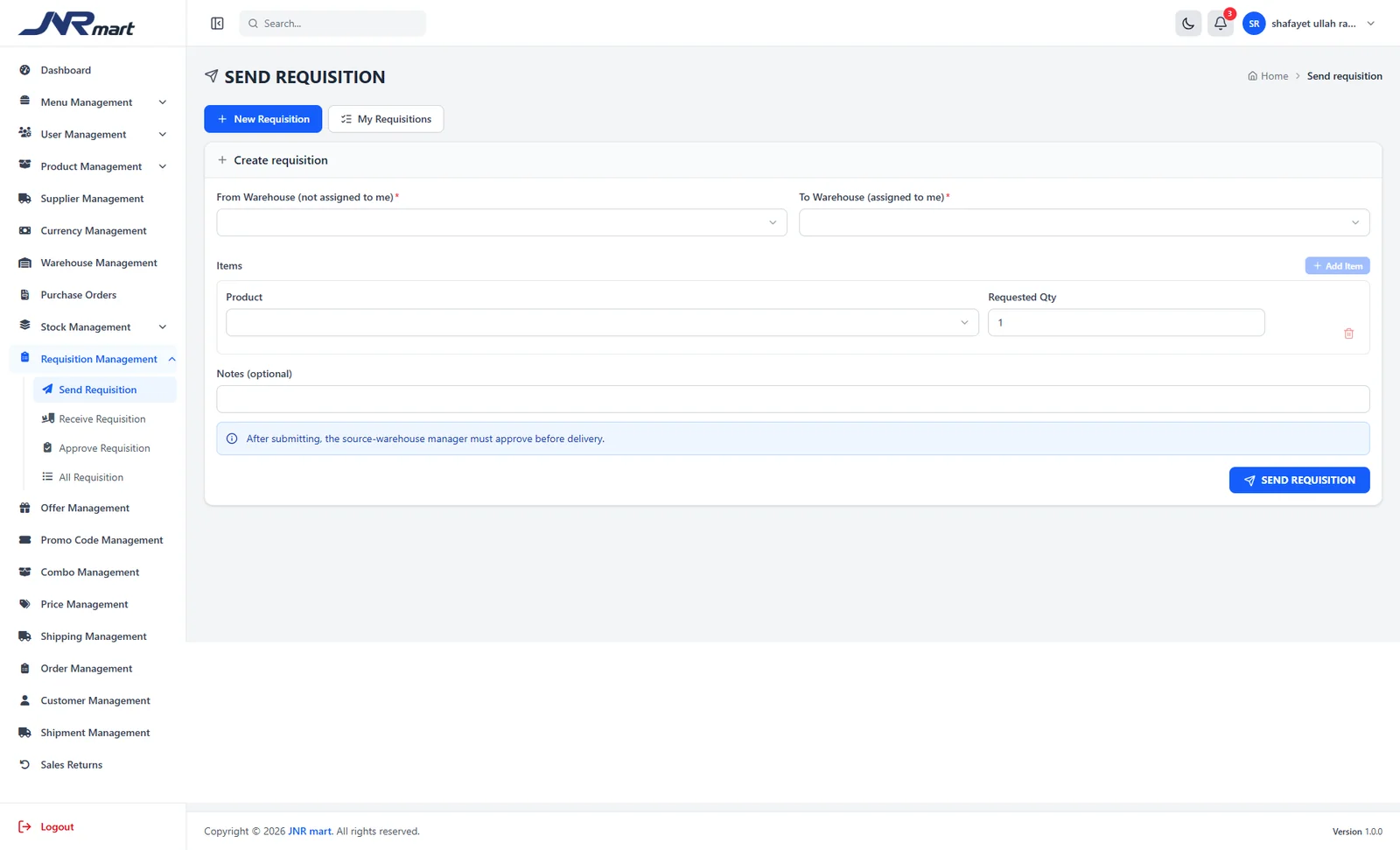Open All Requisition submenu item
The height and width of the screenshot is (850, 1400).
click(105, 477)
